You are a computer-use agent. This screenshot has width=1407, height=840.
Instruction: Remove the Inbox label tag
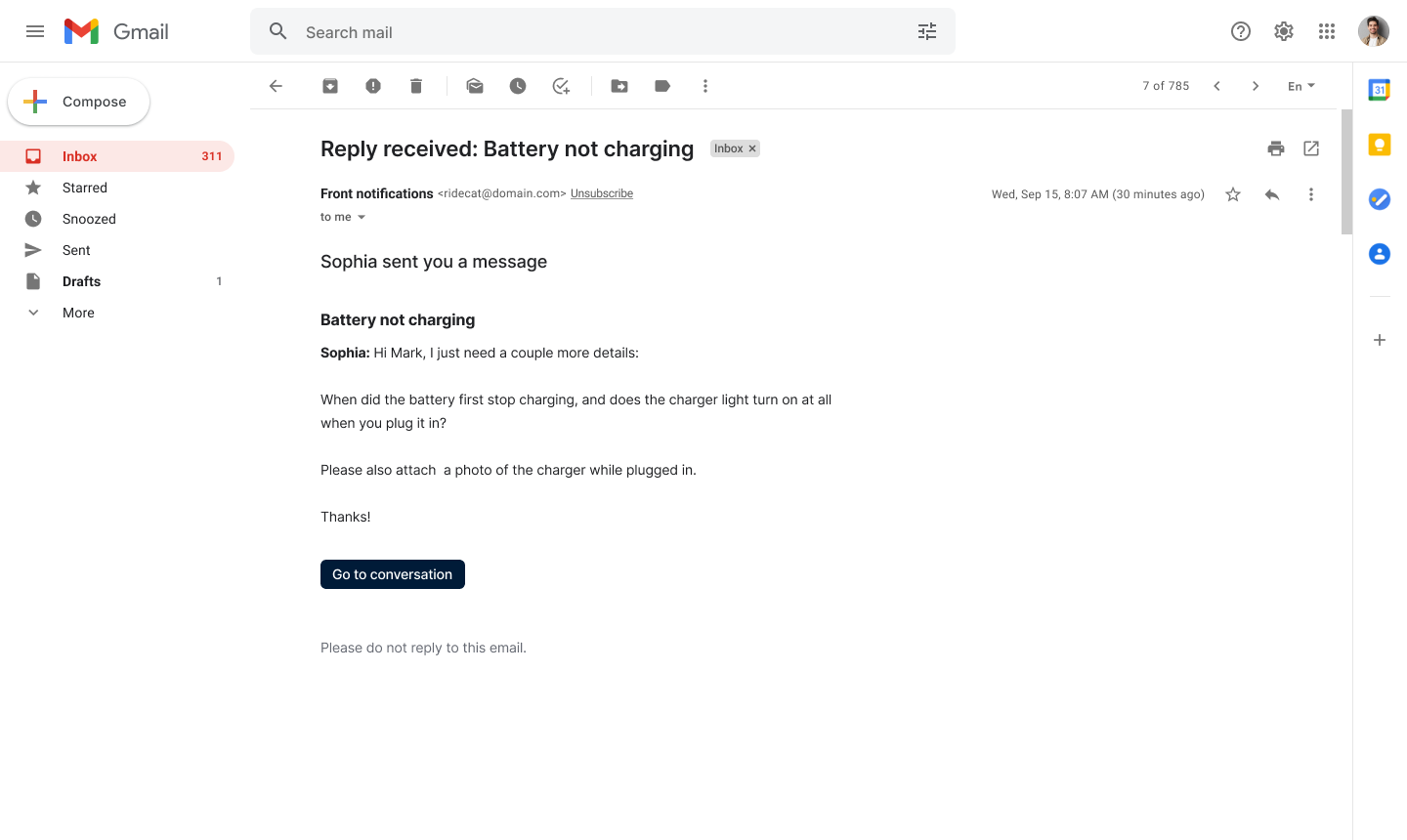(x=752, y=148)
